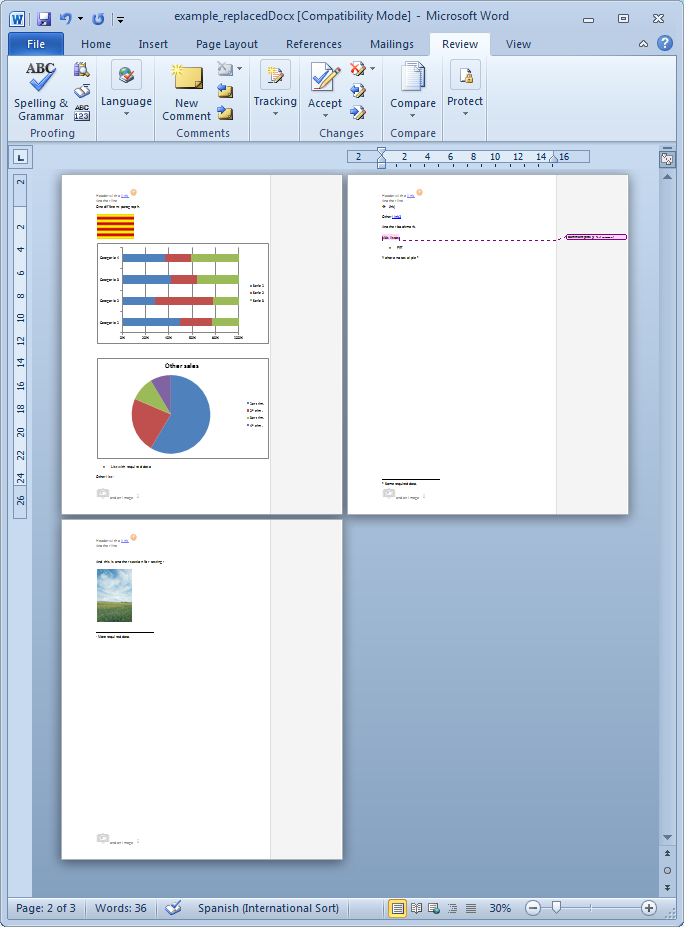Screen dimensions: 684x927
Task: Switch to the Page Layout tab
Action: 227,44
